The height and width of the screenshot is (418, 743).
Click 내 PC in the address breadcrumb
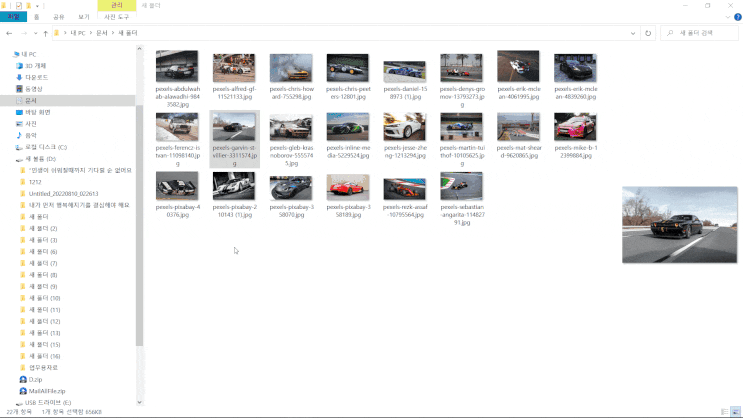coord(78,33)
